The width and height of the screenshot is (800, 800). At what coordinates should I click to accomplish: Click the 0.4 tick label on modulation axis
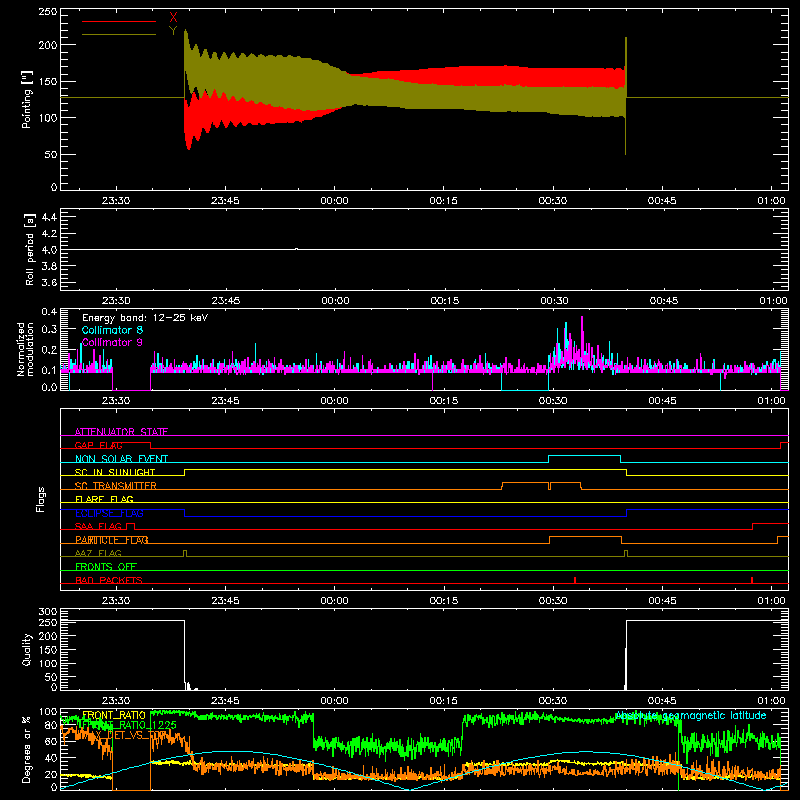(49, 312)
